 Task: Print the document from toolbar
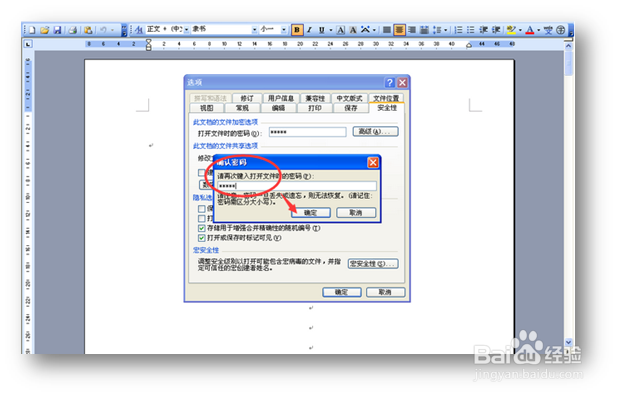coord(72,30)
